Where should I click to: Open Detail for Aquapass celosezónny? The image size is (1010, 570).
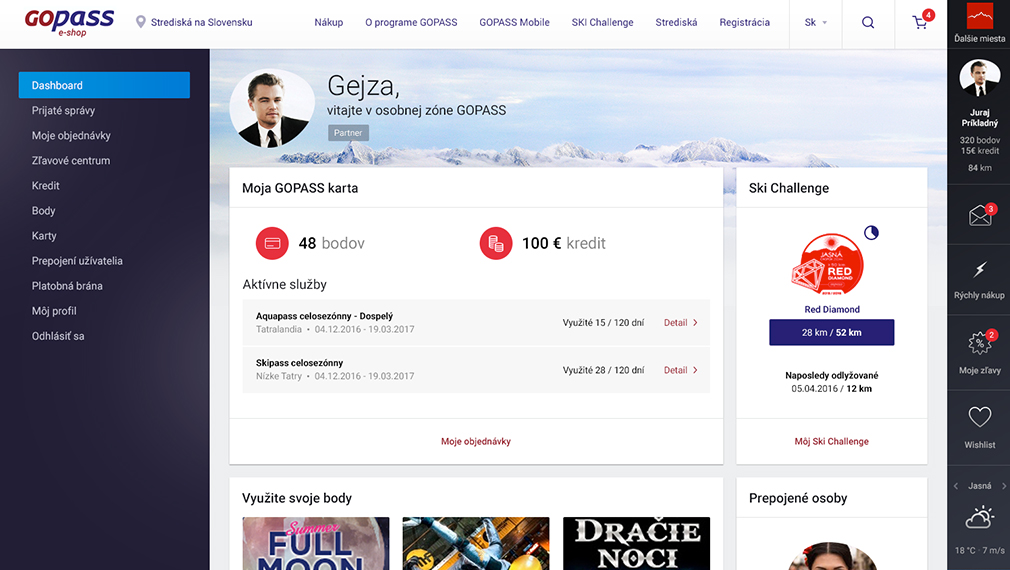(x=681, y=323)
